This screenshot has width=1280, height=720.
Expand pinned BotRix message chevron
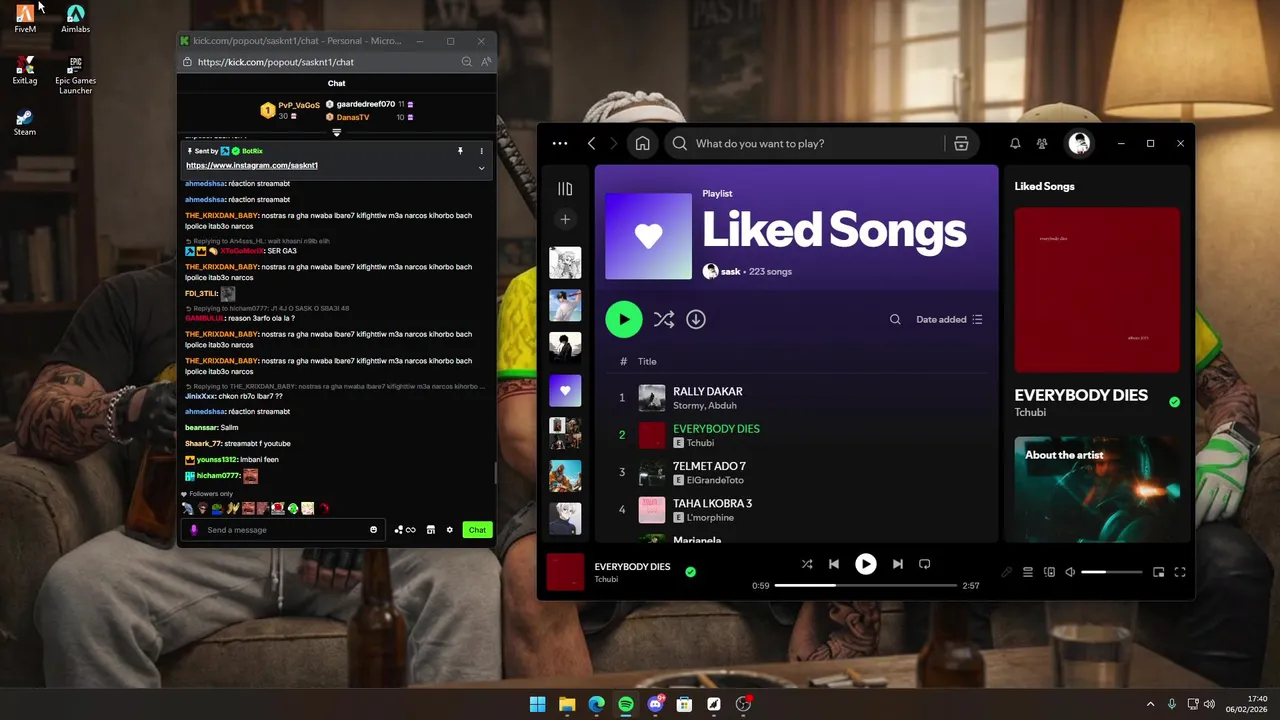click(x=481, y=168)
